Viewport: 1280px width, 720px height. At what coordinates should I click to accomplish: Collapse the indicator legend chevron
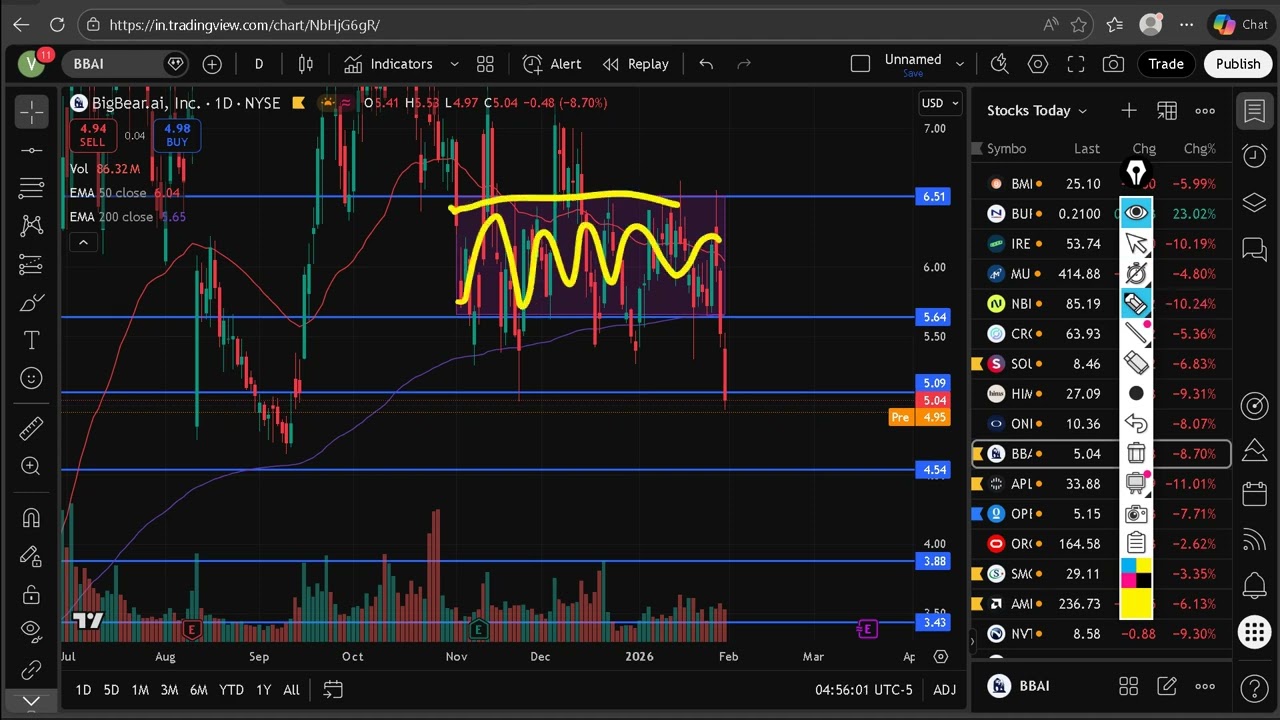pyautogui.click(x=83, y=242)
